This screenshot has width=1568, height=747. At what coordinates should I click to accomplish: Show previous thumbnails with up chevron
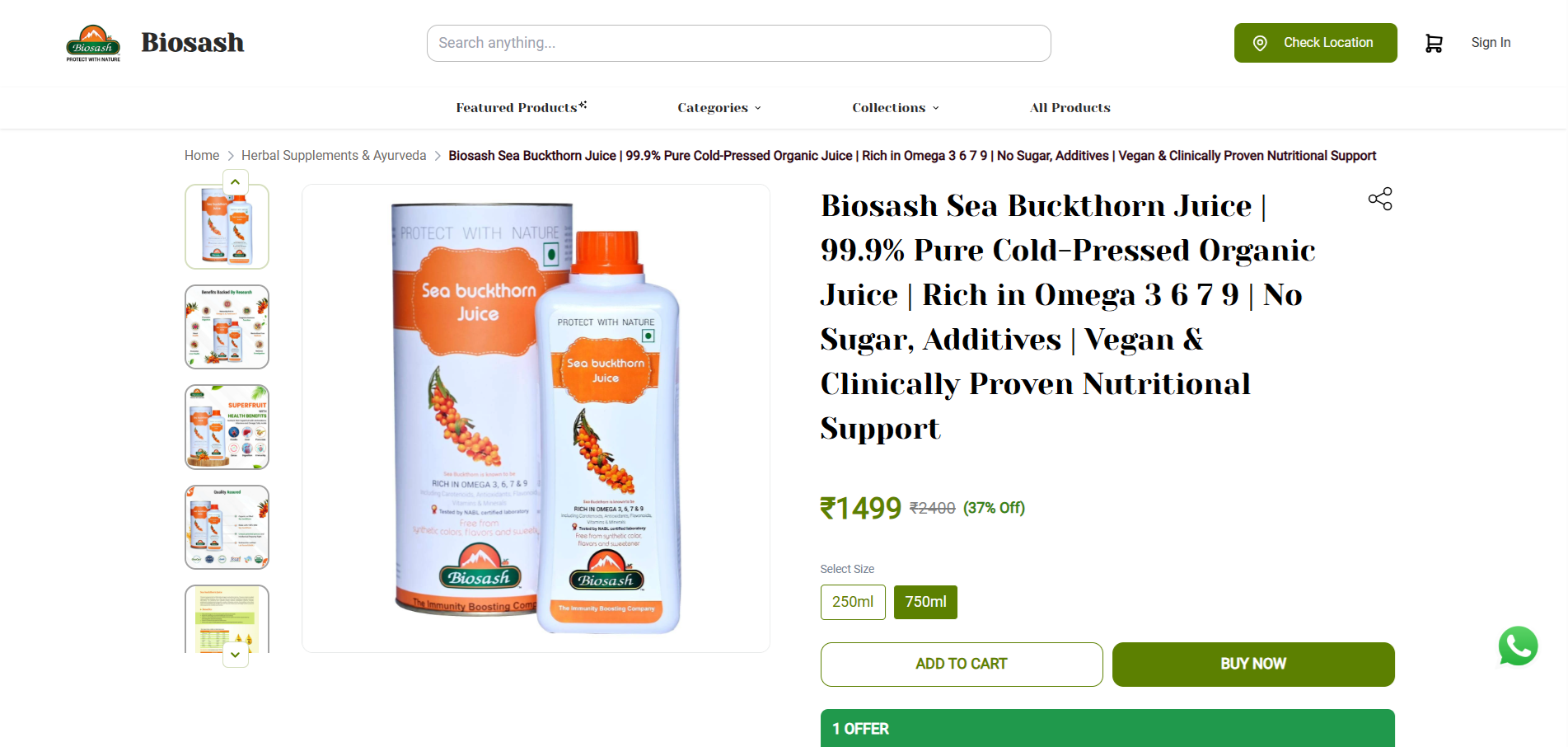click(236, 181)
